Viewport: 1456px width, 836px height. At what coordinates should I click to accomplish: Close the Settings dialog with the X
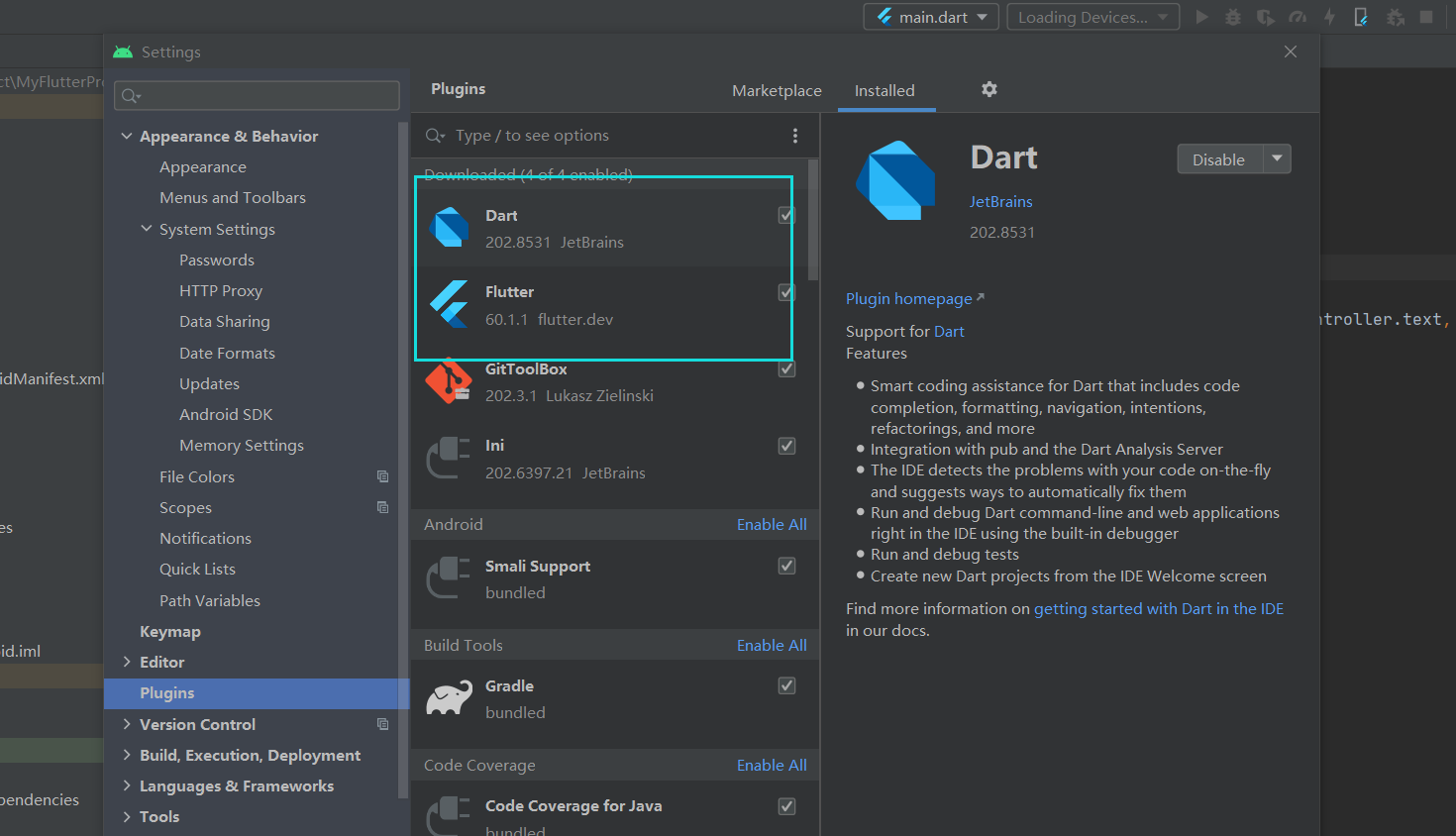click(1291, 52)
